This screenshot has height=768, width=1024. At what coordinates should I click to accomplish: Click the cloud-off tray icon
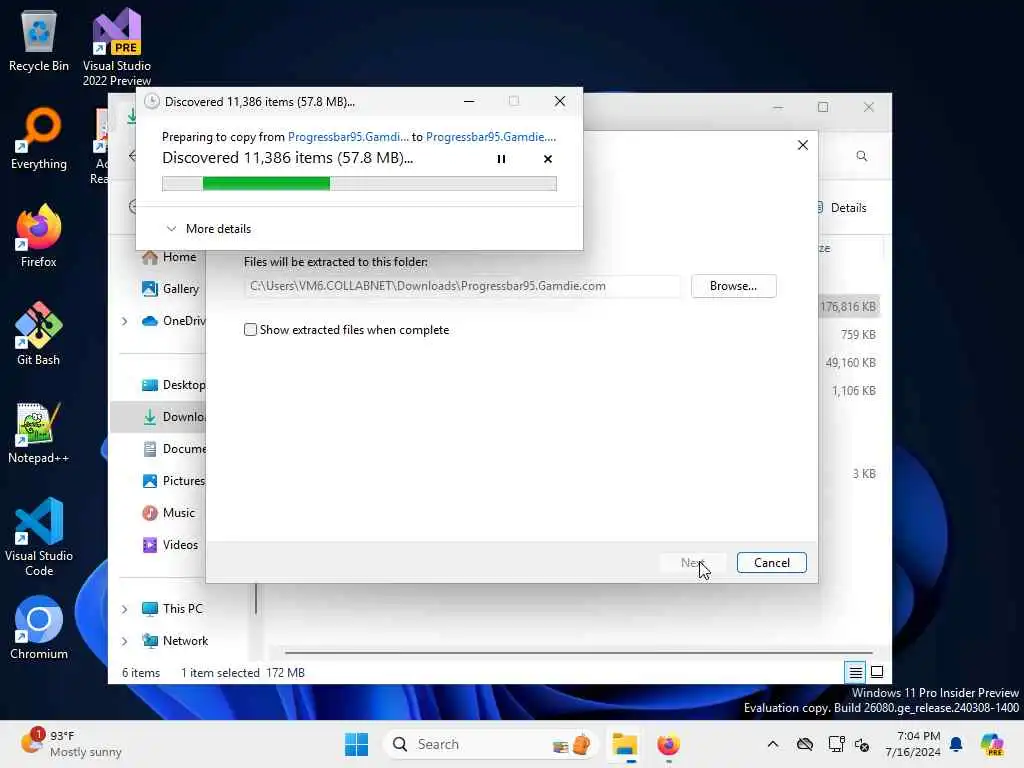coord(805,744)
